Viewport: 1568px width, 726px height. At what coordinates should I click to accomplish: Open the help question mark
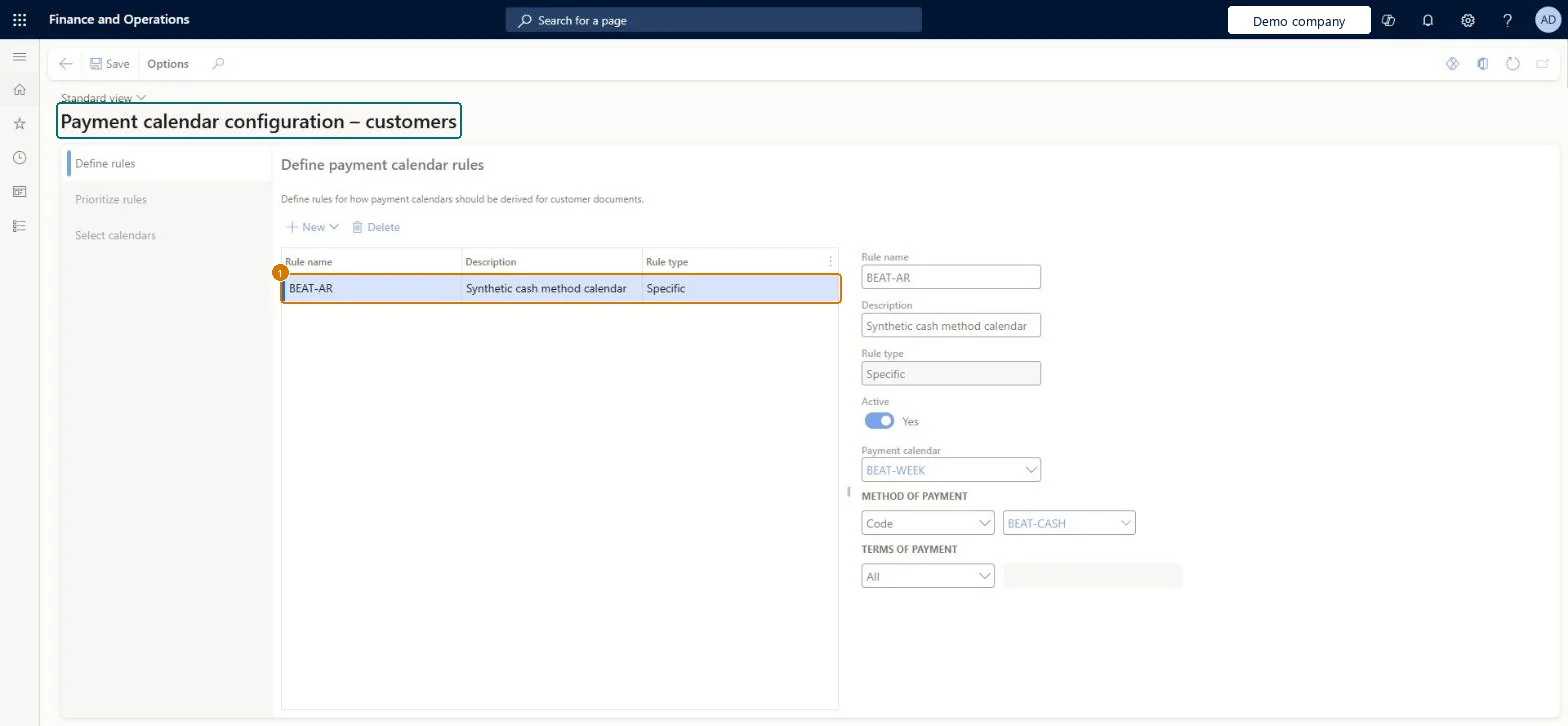(x=1508, y=20)
